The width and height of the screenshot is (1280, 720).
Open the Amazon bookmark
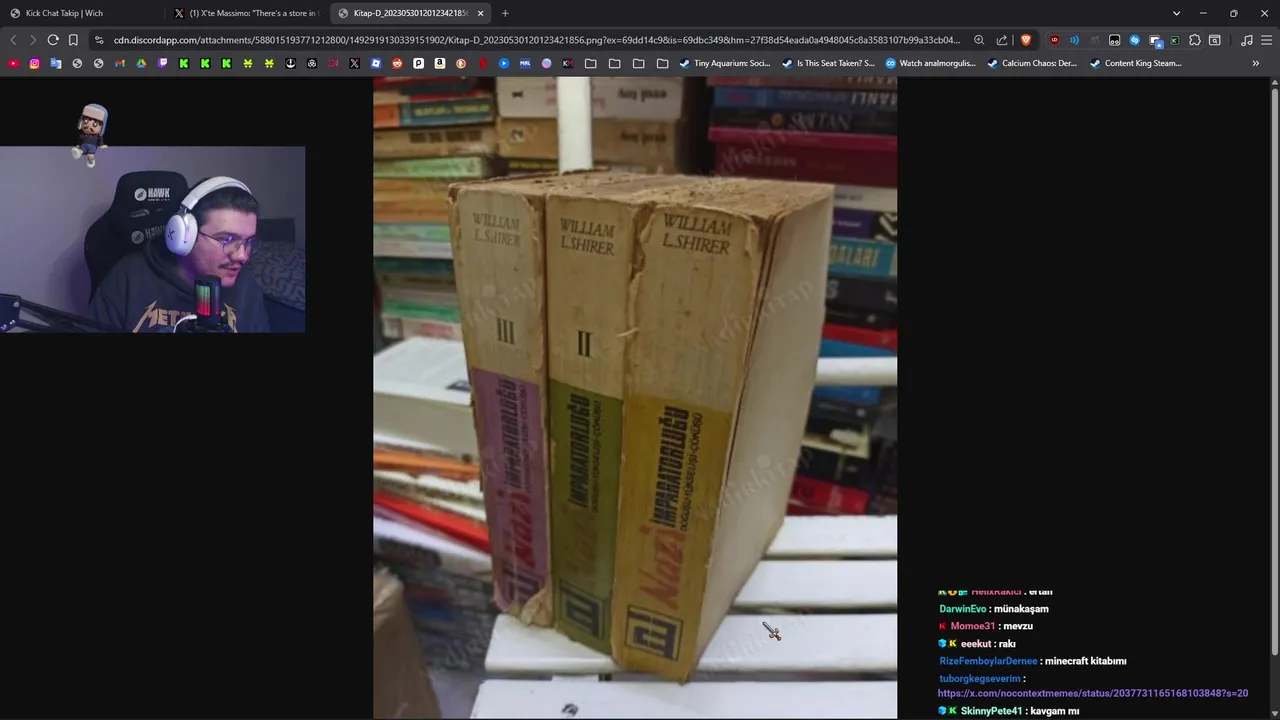click(439, 63)
